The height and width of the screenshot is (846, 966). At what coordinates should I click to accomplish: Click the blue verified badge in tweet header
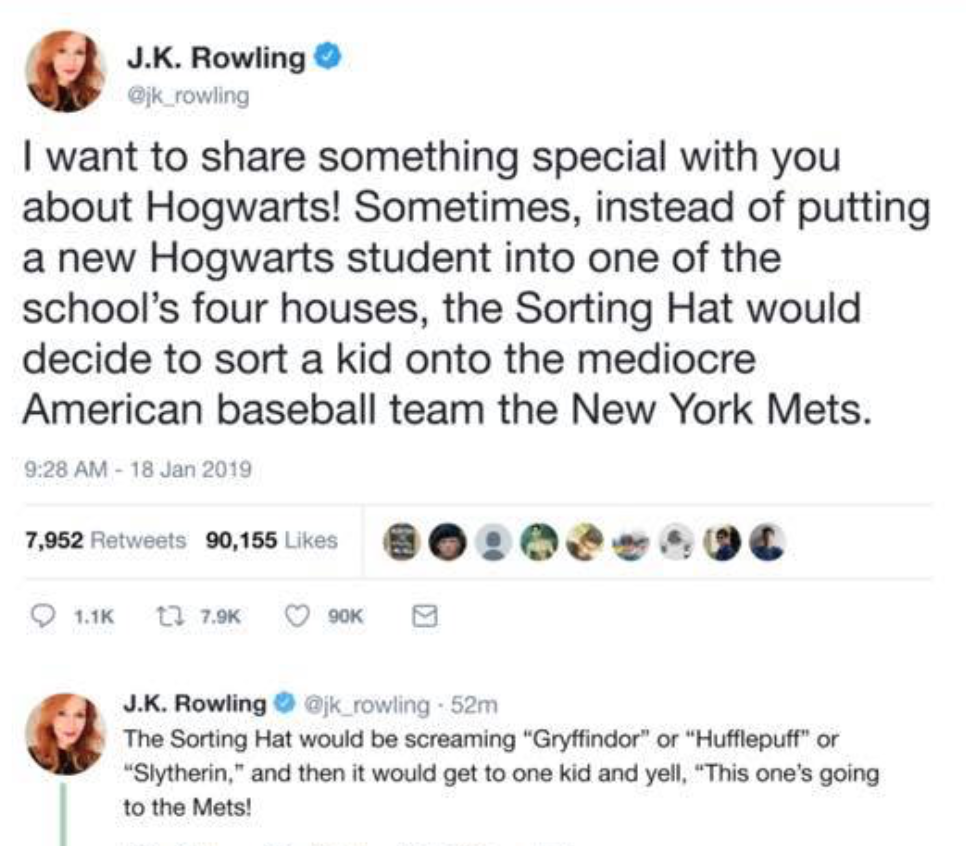pyautogui.click(x=327, y=57)
